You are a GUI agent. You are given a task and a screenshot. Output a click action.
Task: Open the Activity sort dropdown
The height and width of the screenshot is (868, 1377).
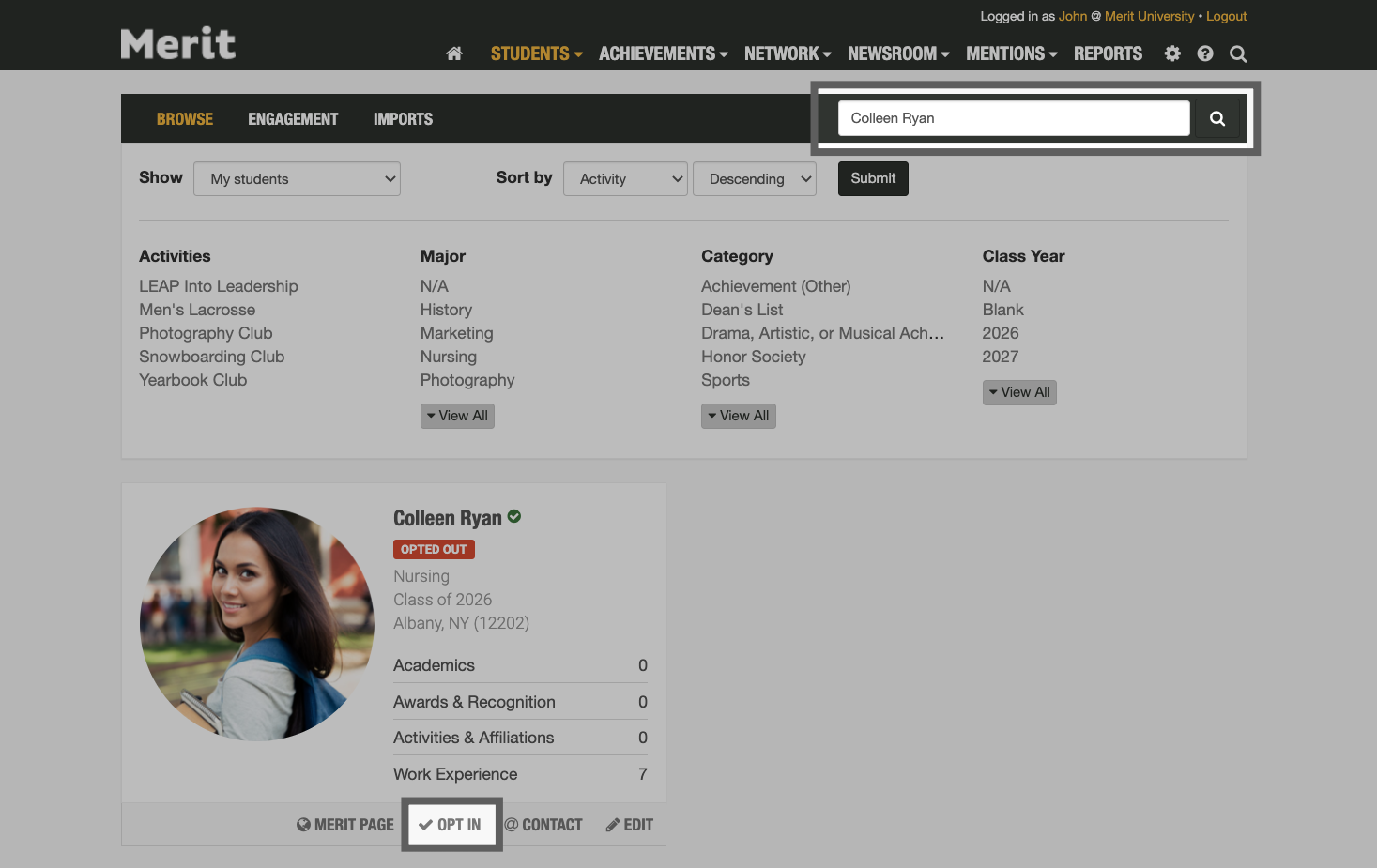click(624, 178)
